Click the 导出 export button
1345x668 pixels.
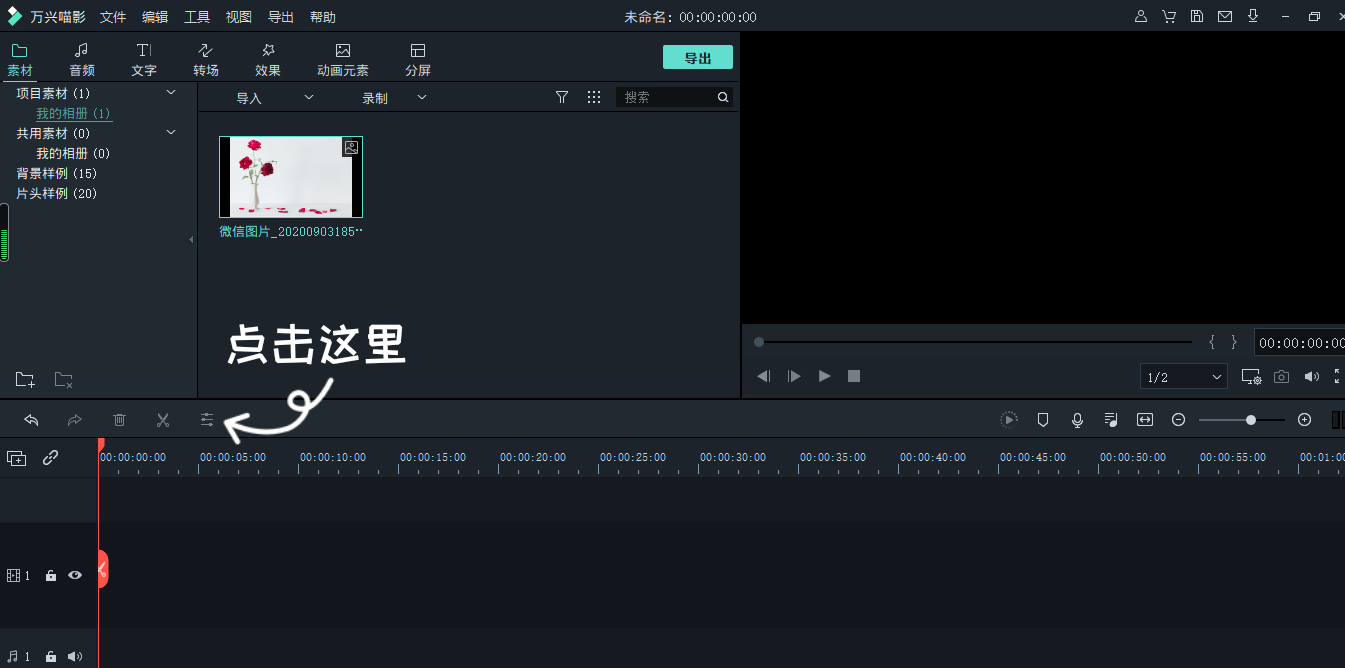[697, 57]
